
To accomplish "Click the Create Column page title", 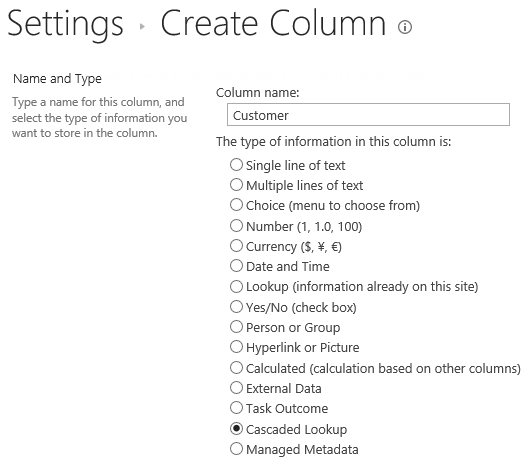I will (273, 23).
